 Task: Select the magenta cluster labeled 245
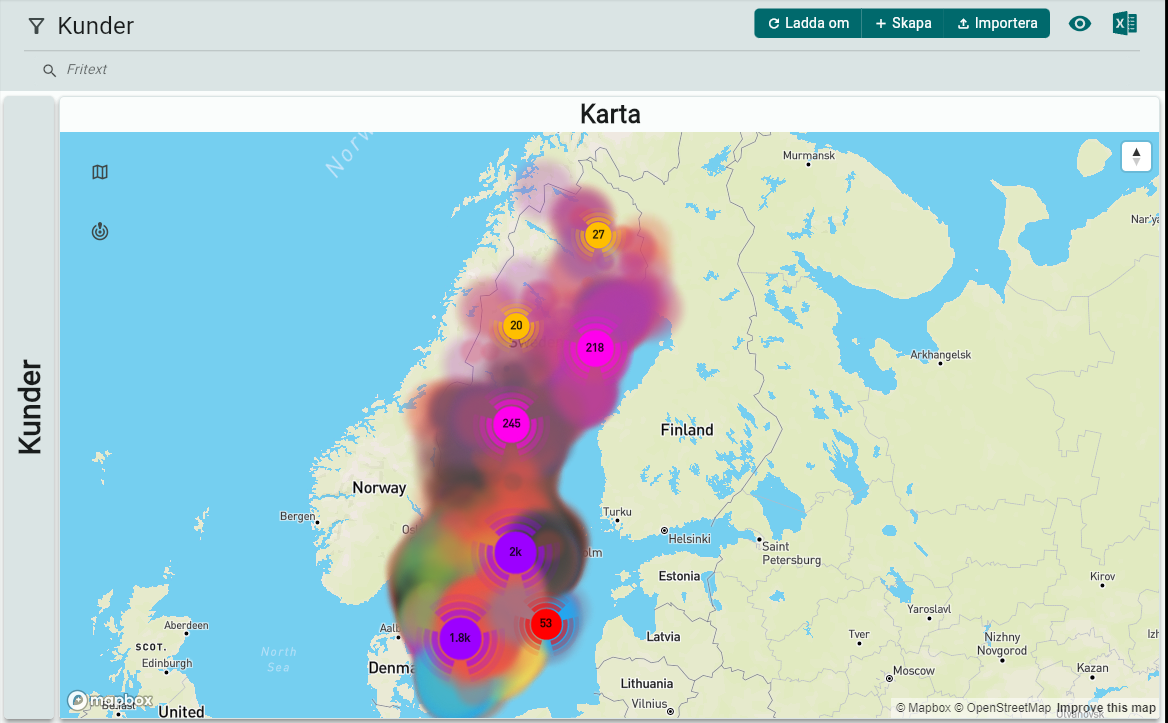(512, 424)
